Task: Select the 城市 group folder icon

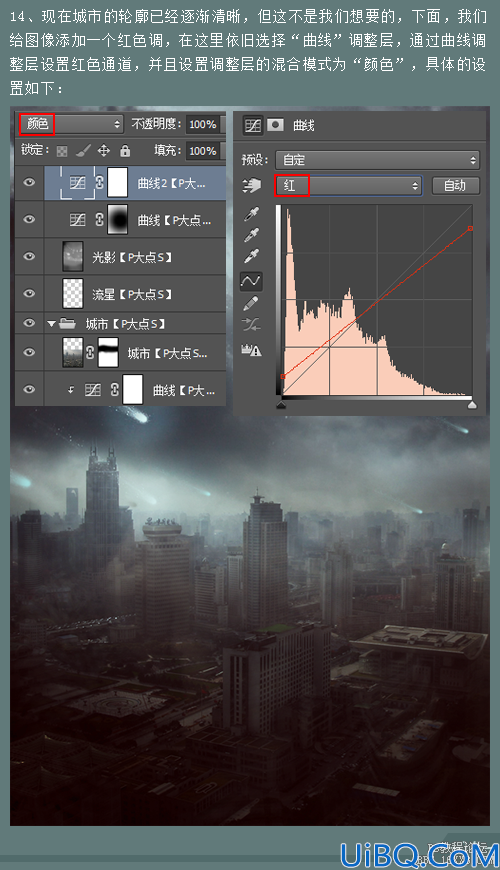Action: point(67,323)
